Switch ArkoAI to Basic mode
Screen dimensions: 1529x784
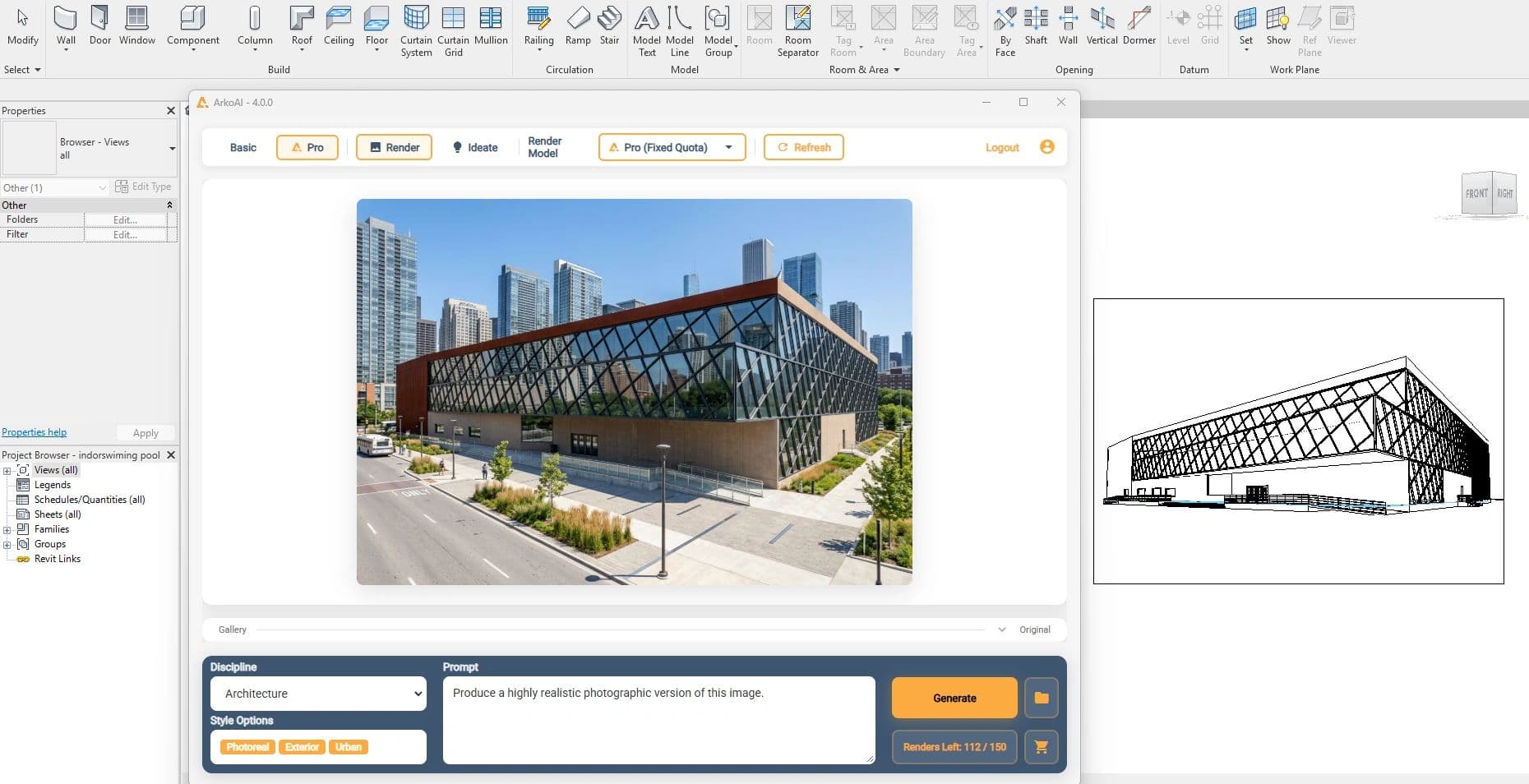click(243, 148)
